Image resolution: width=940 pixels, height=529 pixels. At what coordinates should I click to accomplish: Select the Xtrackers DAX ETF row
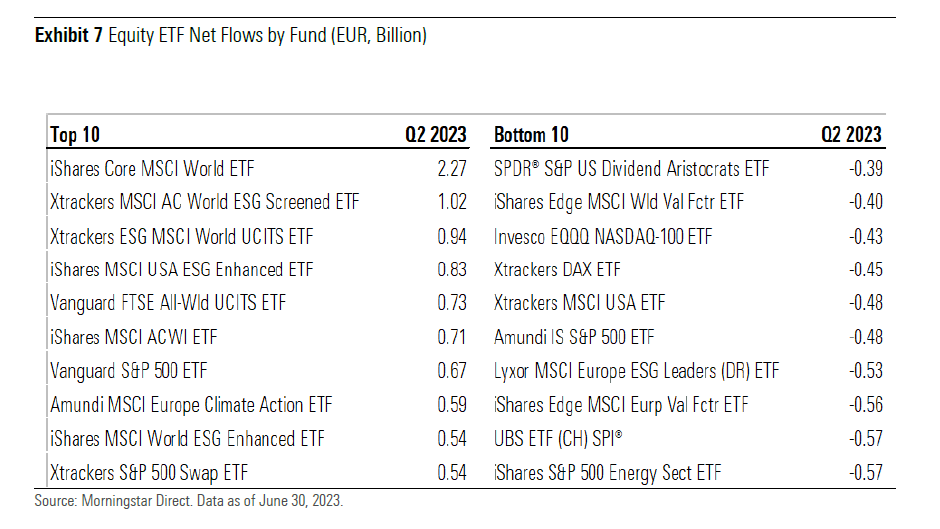coord(557,270)
